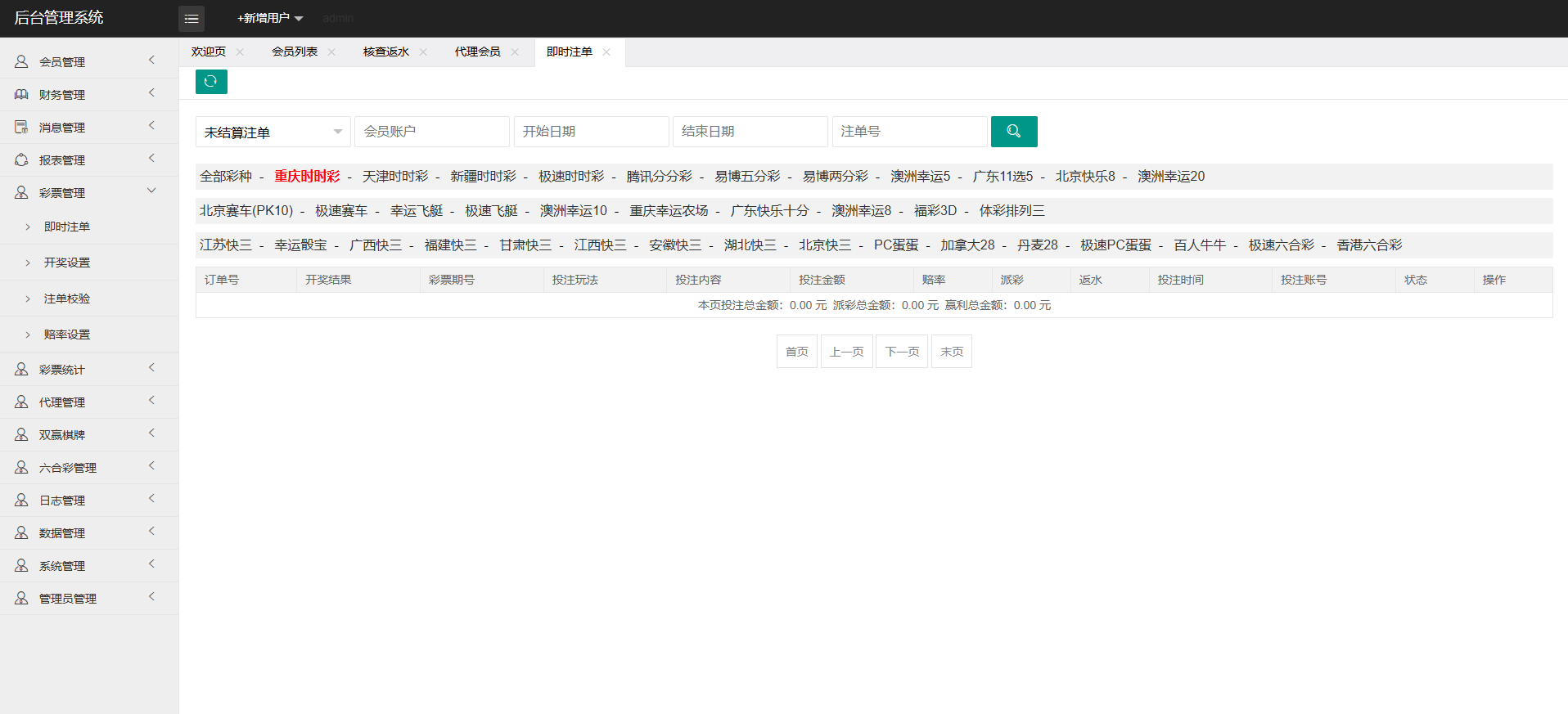Click the 日志管理 sidebar icon
This screenshot has width=1568, height=714.
click(x=21, y=500)
